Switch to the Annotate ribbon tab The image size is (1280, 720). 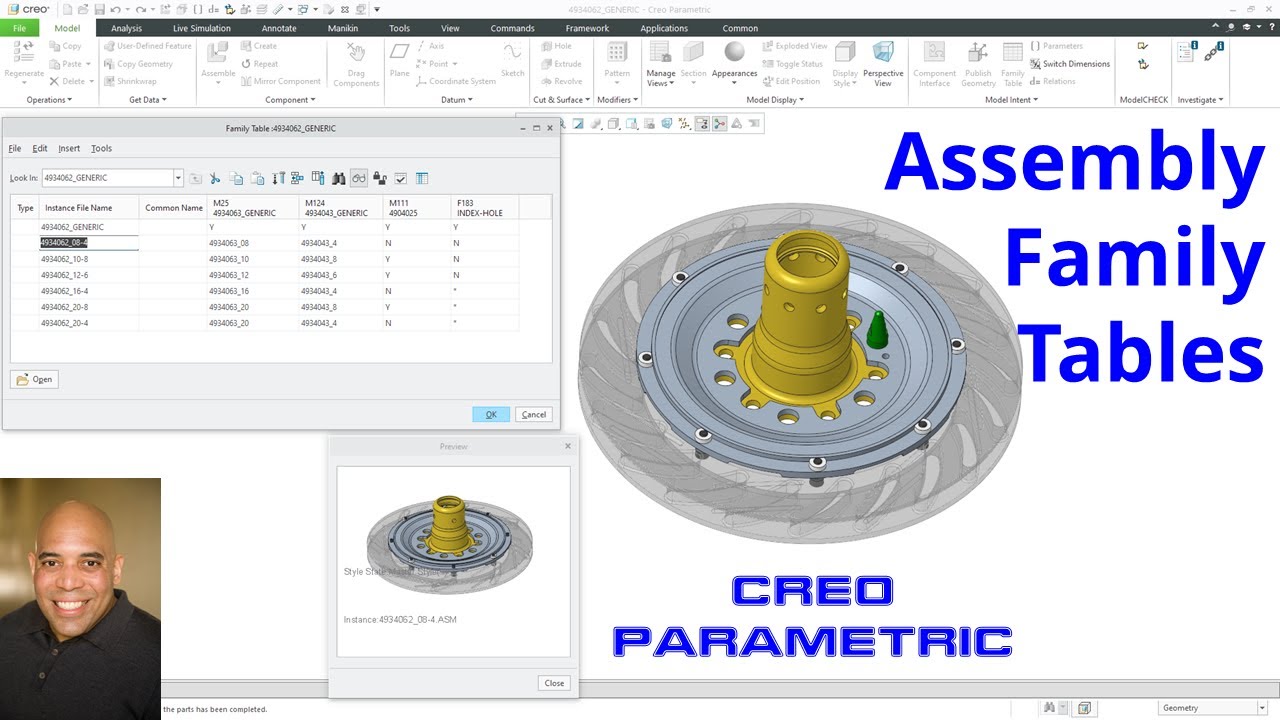[x=279, y=28]
